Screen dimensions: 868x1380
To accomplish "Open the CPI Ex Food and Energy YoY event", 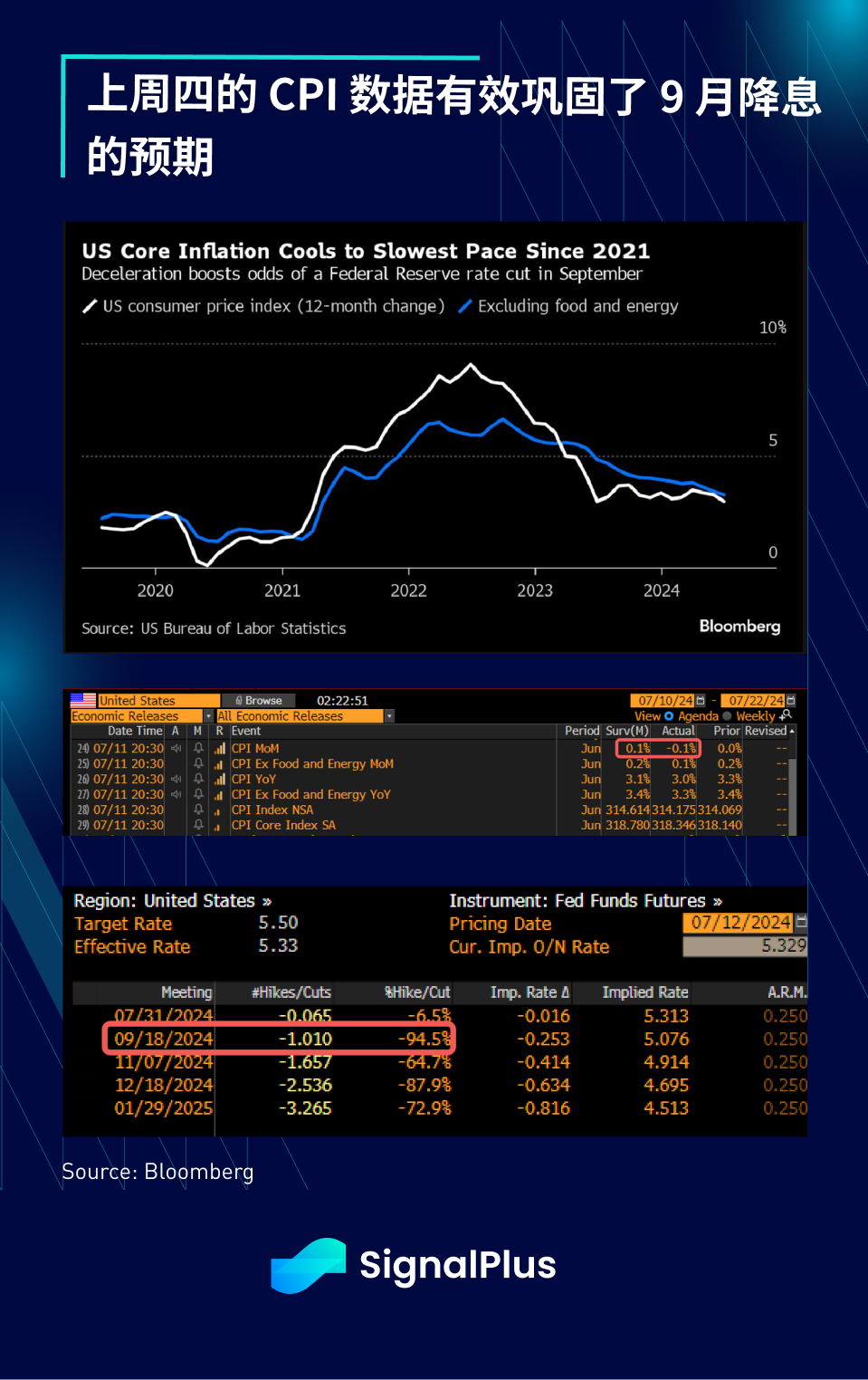I will (x=310, y=795).
